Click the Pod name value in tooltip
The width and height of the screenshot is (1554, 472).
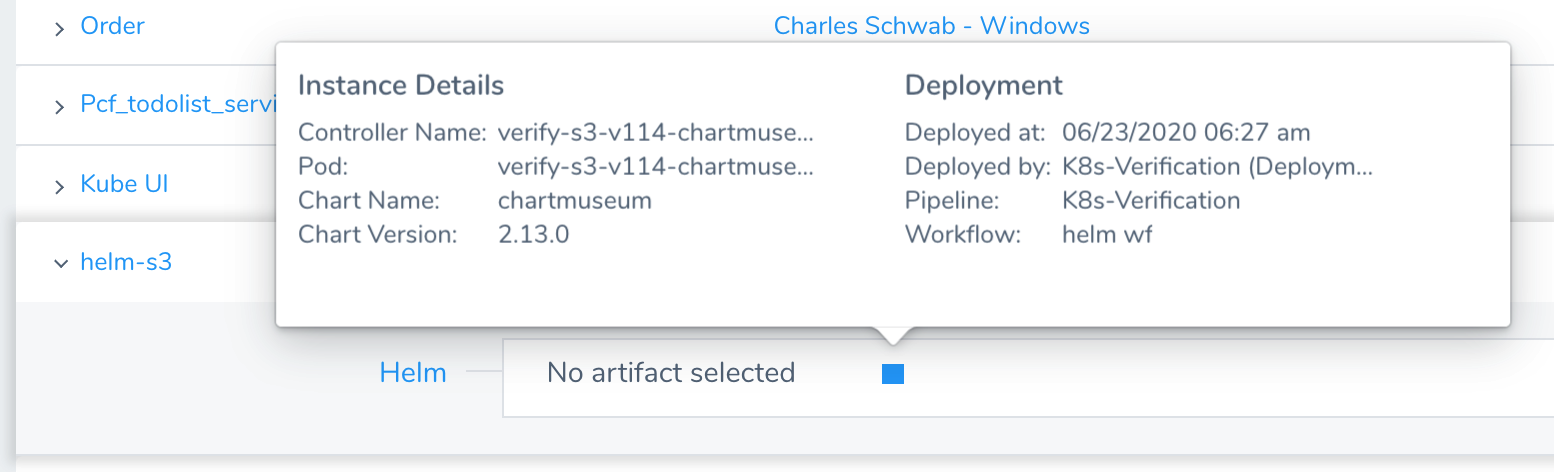(x=656, y=166)
